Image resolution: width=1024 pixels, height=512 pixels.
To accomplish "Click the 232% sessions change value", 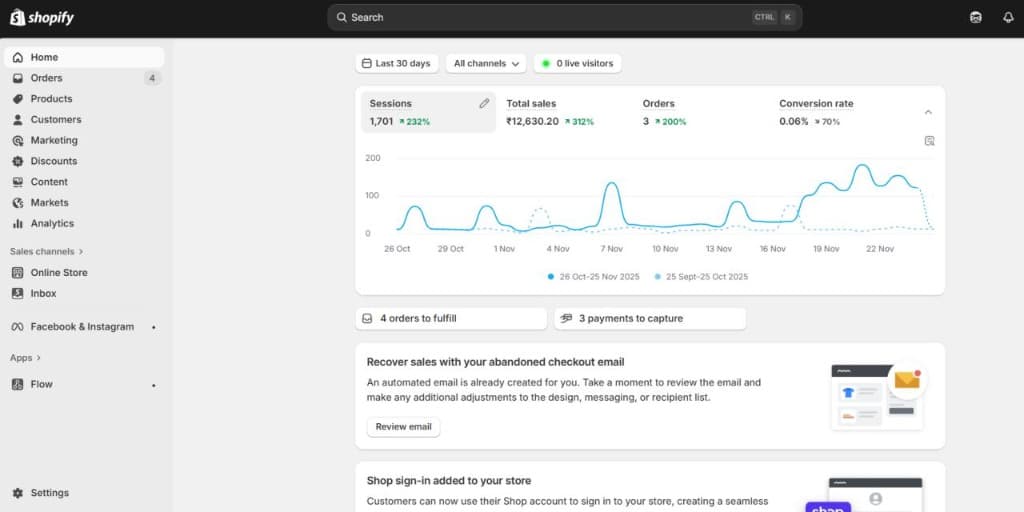I will tap(415, 122).
